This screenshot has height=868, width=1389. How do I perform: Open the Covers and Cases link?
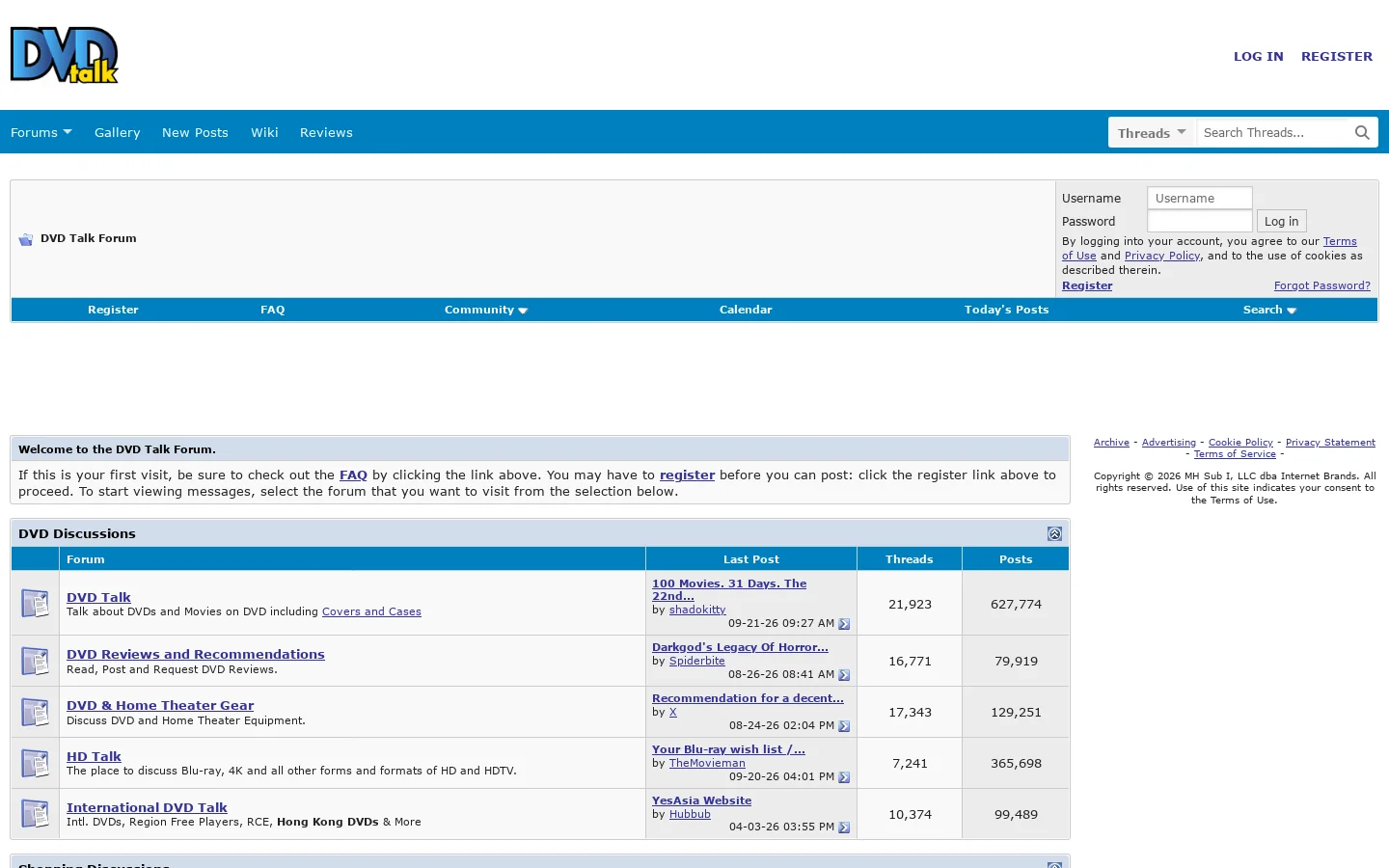pos(371,611)
